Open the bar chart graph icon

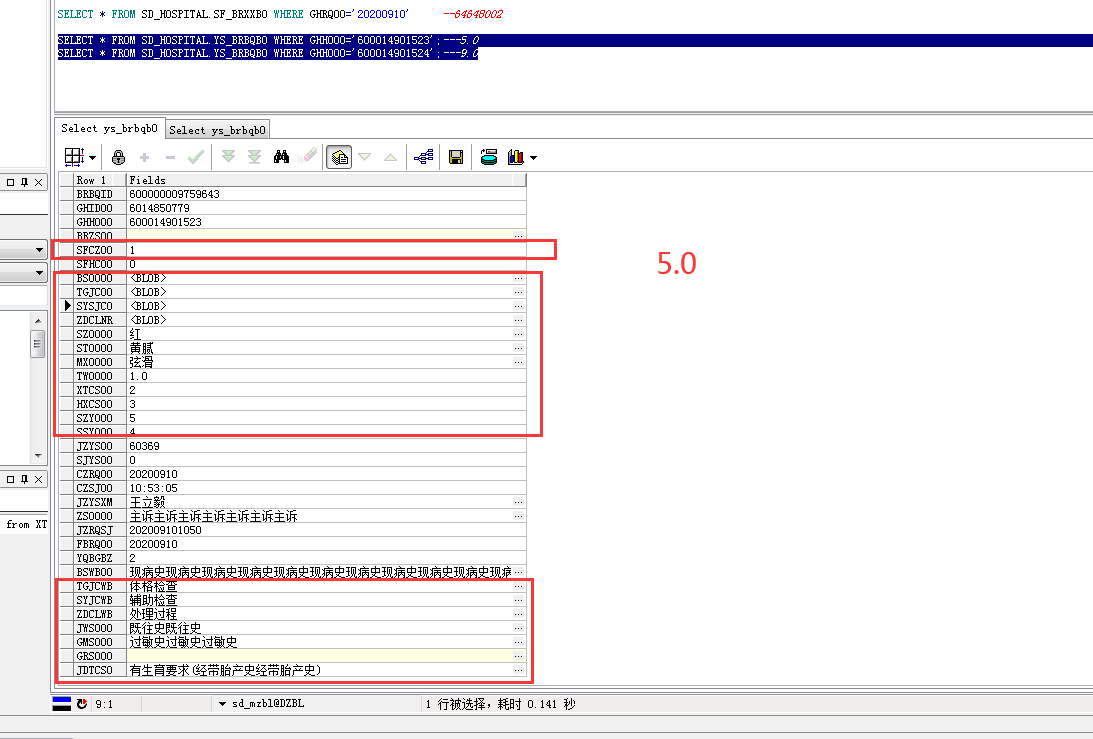(516, 157)
